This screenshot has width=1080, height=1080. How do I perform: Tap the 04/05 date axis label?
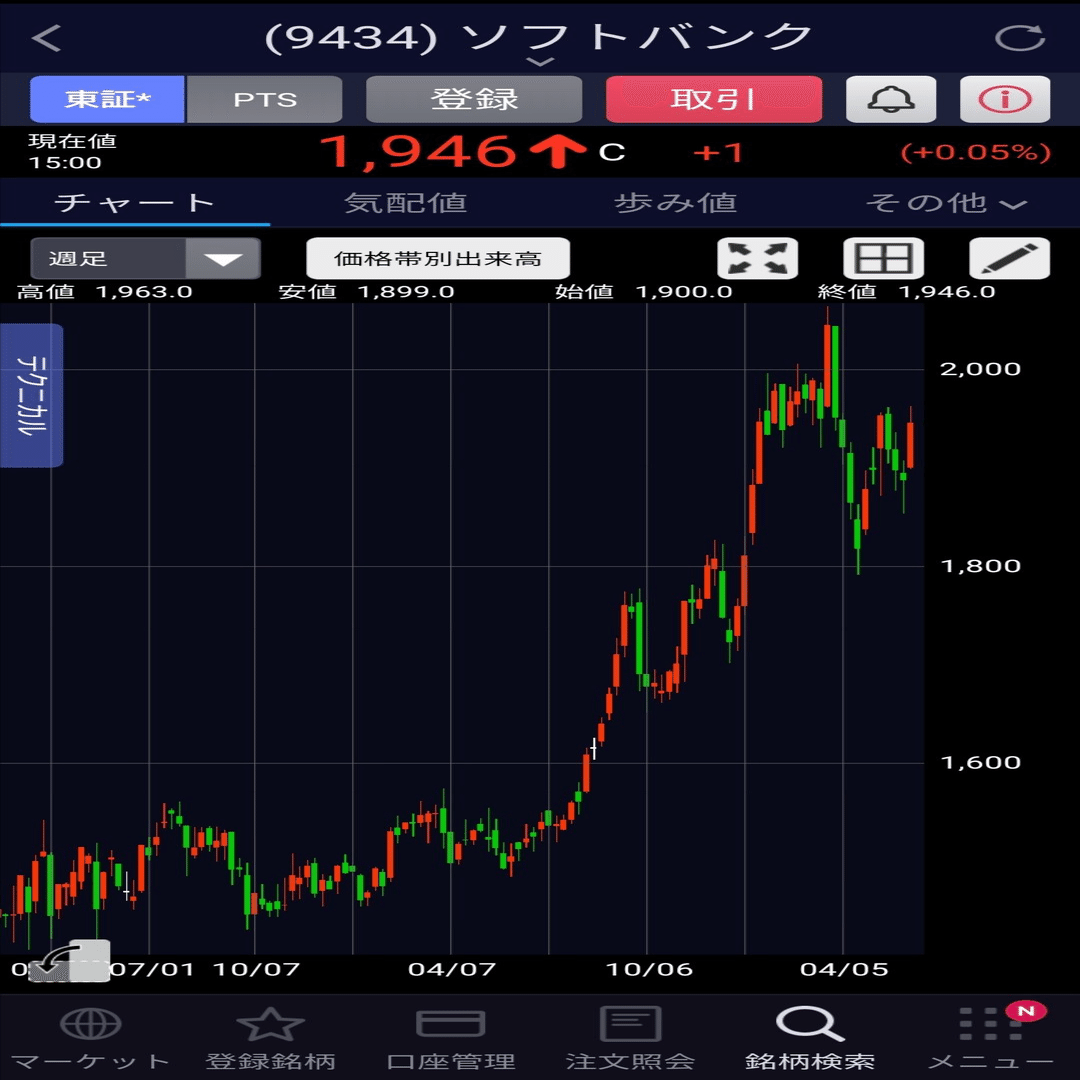pyautogui.click(x=844, y=969)
